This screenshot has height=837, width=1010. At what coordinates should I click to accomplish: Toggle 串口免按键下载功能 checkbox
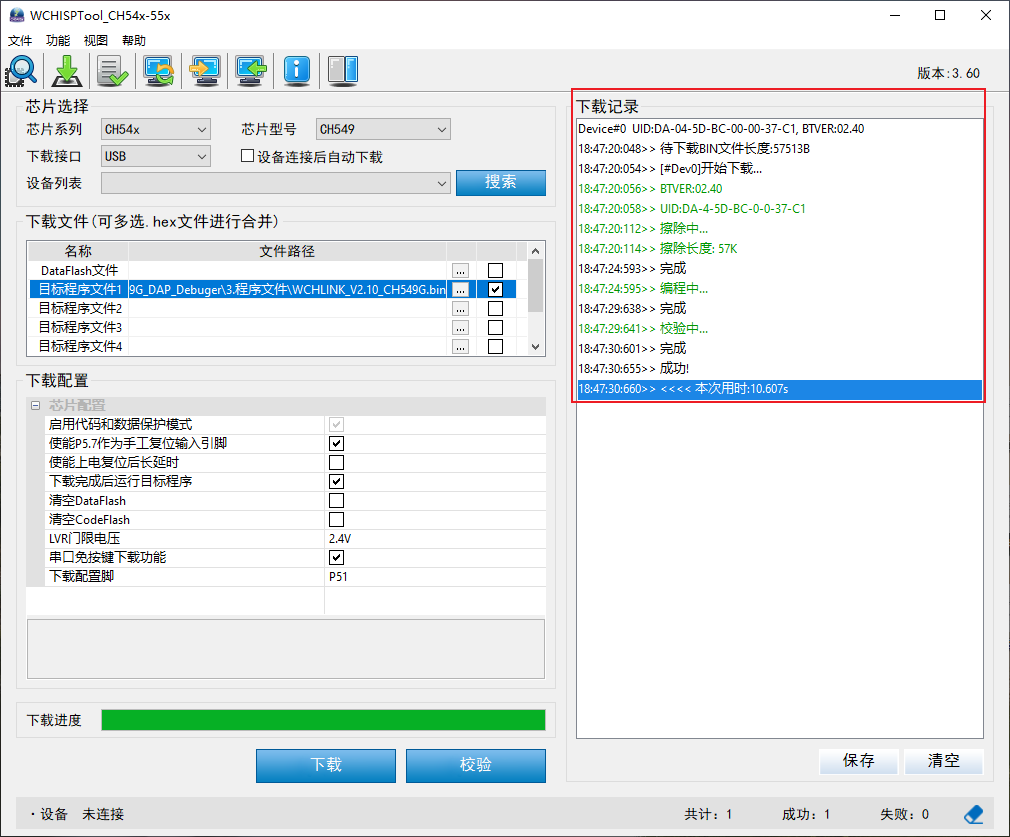click(x=336, y=557)
